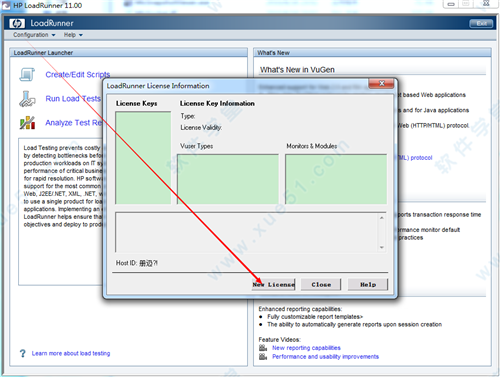The image size is (500, 377).
Task: Click scroll up arrow in license text box
Action: (x=382, y=218)
